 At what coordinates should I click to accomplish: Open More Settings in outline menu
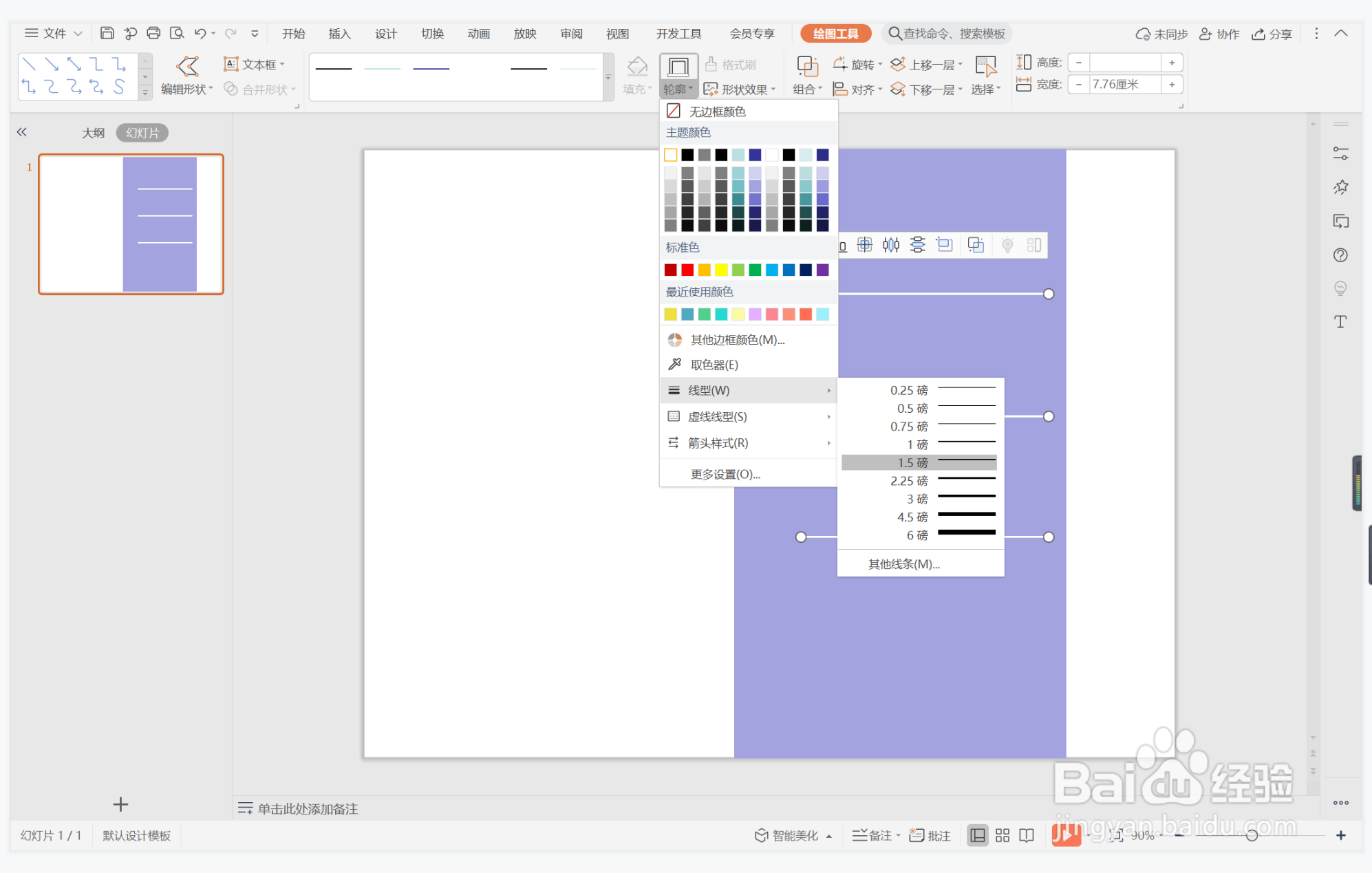click(725, 474)
